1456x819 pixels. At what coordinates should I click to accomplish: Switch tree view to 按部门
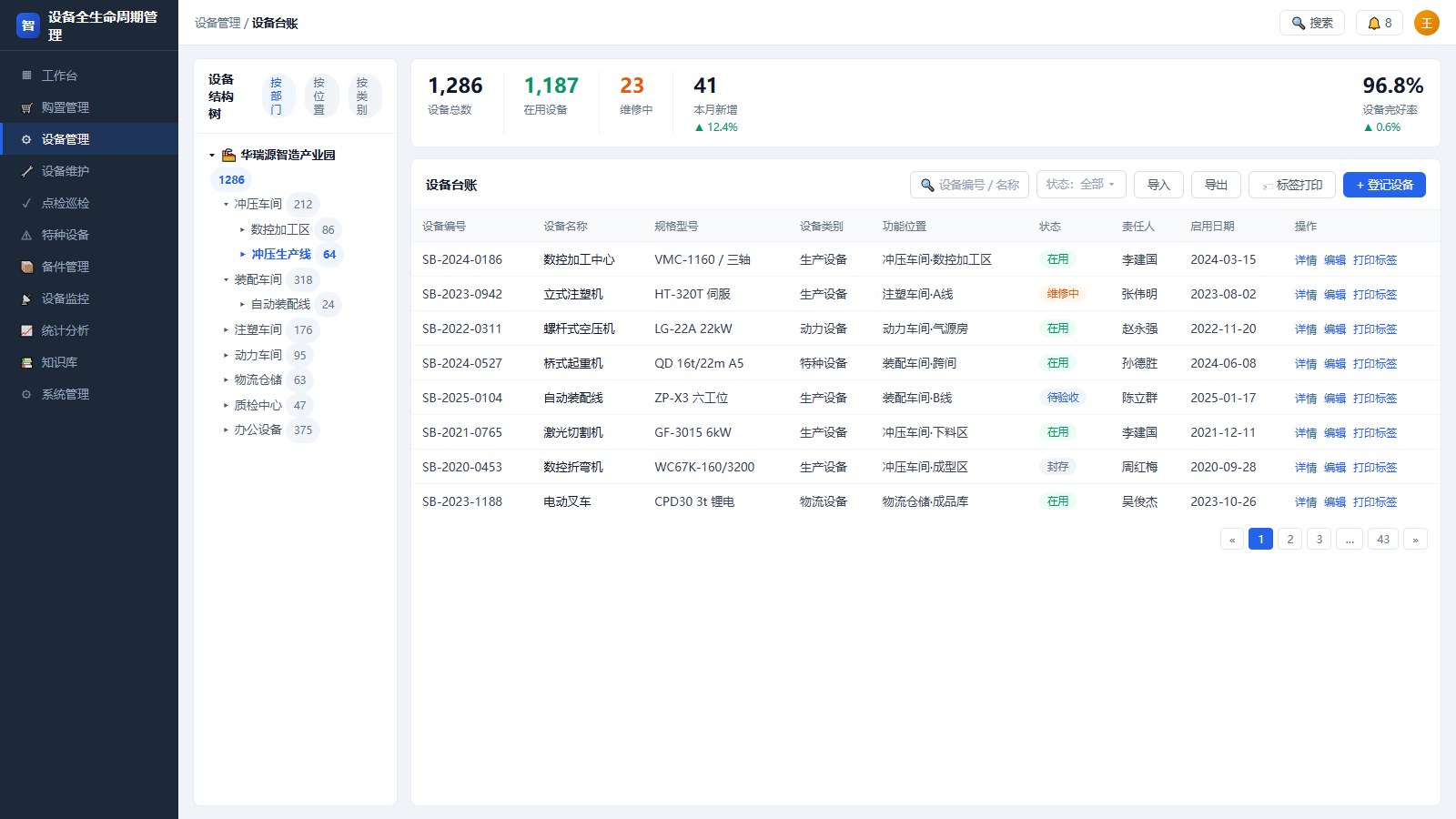[x=277, y=96]
